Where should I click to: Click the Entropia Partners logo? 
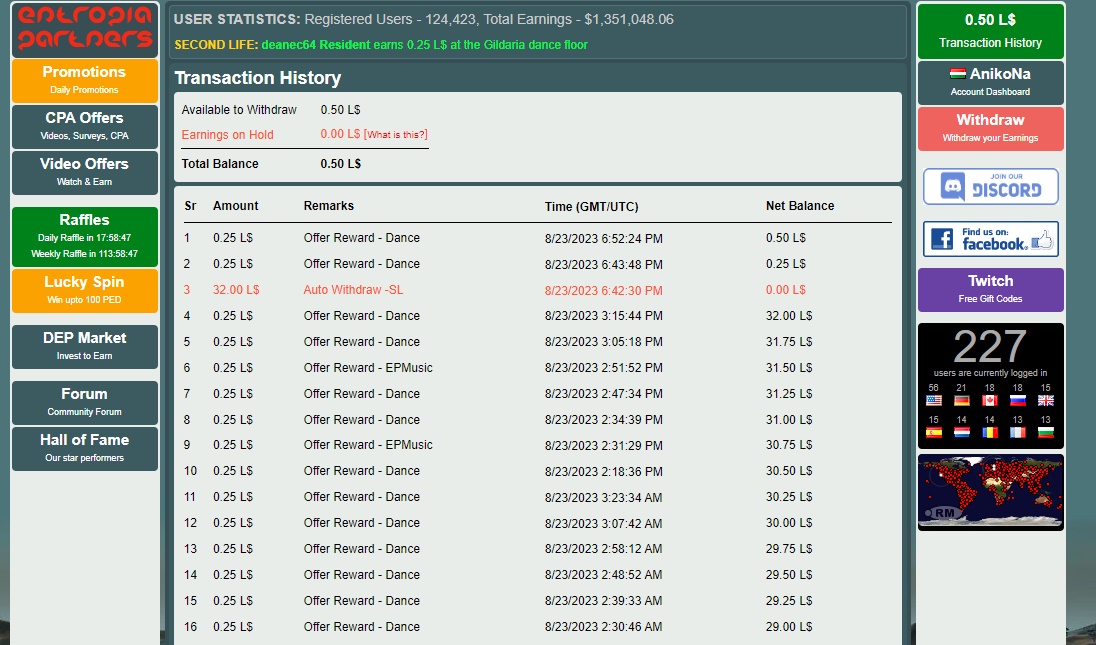click(85, 29)
